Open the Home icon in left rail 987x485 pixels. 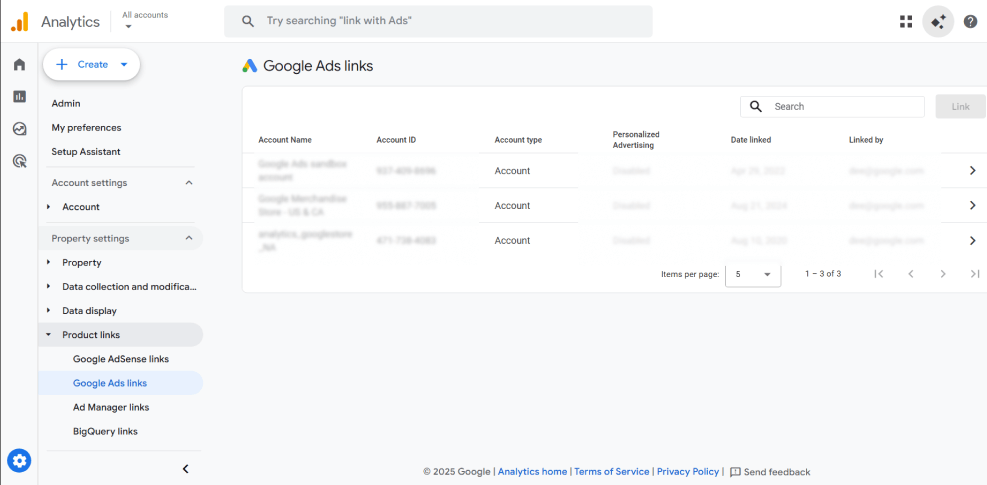[x=20, y=64]
